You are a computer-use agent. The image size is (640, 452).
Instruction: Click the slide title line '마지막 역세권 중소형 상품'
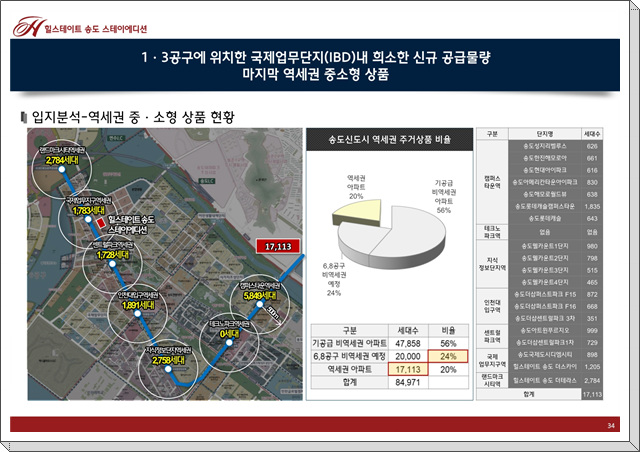tap(315, 74)
